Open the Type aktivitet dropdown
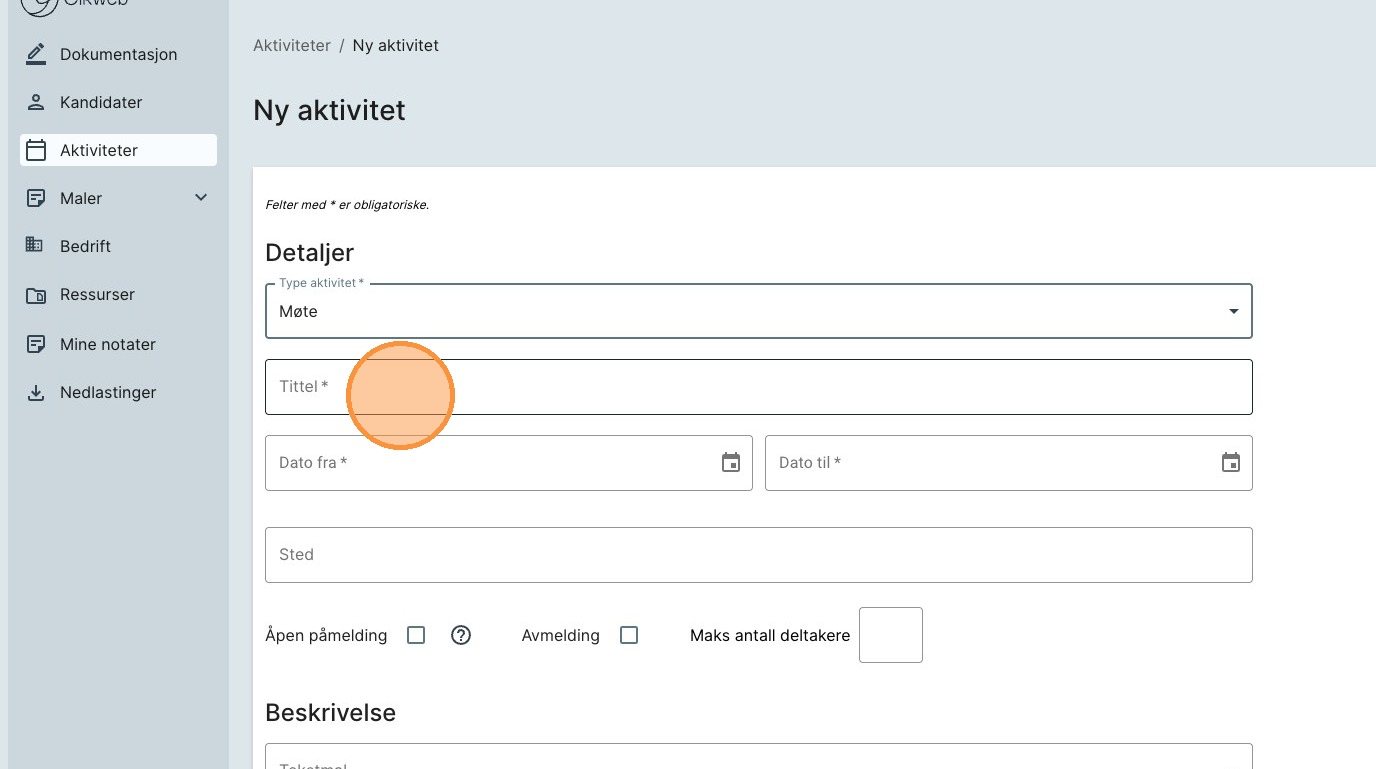 pyautogui.click(x=758, y=311)
